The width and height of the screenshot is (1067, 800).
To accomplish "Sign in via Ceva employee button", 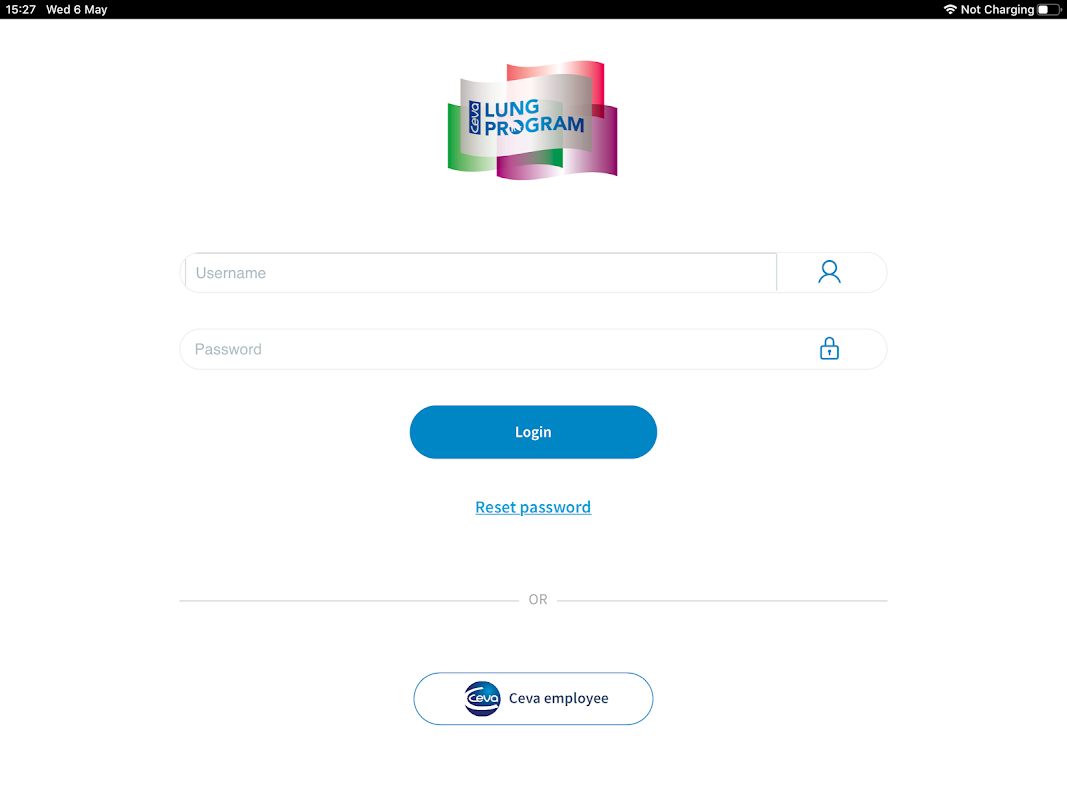I will pos(533,699).
